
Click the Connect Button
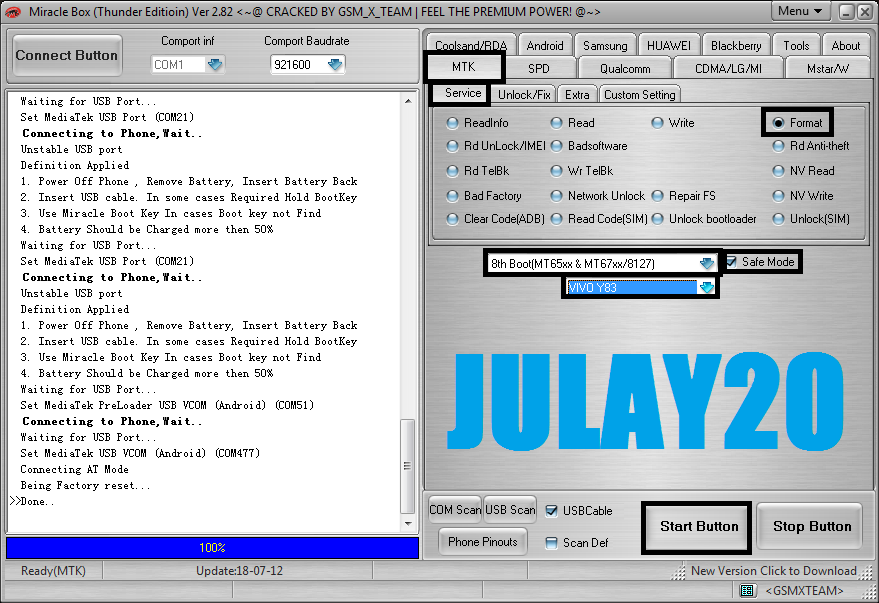[x=67, y=55]
